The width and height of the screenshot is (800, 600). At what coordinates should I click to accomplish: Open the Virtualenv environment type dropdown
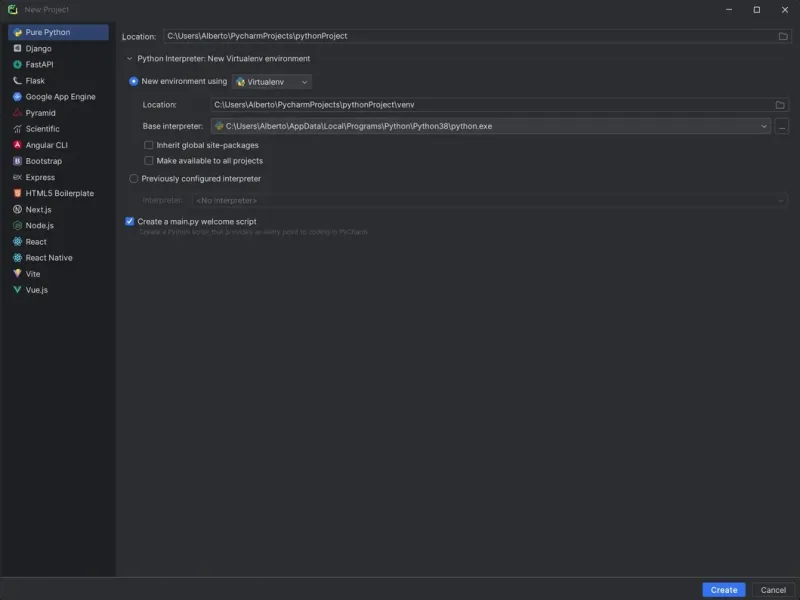point(271,82)
